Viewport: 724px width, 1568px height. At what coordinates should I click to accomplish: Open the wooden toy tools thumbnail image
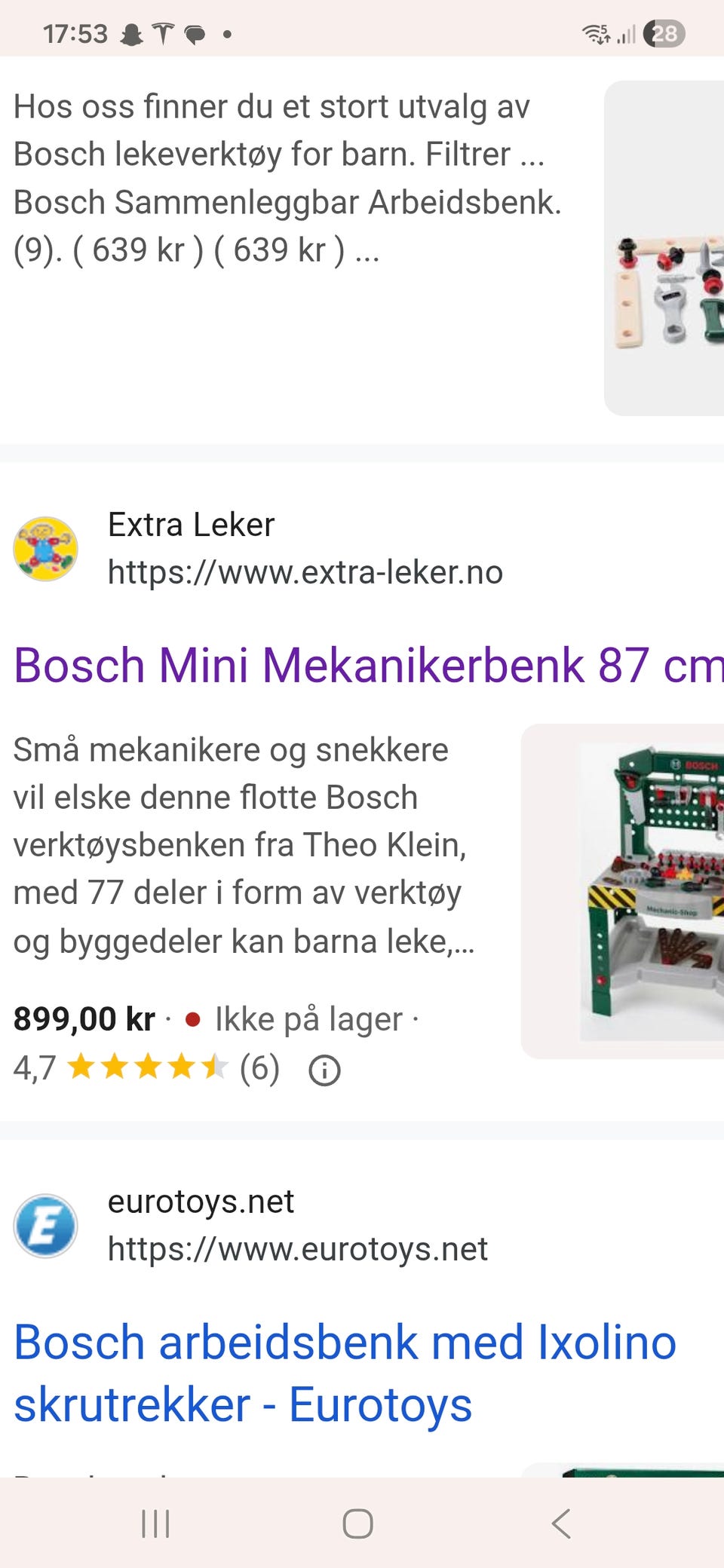click(x=664, y=248)
